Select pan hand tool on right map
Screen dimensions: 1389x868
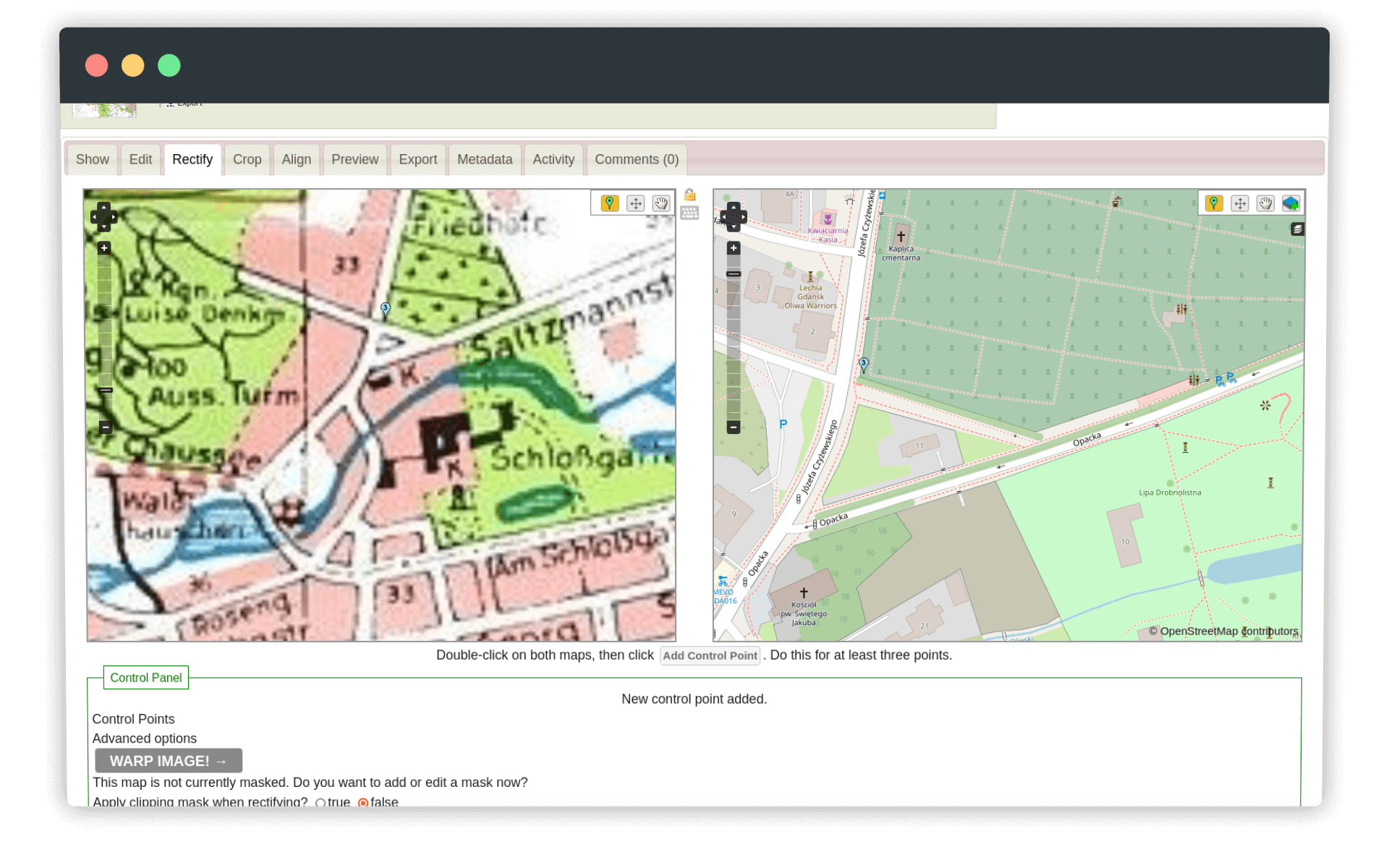coord(1265,203)
